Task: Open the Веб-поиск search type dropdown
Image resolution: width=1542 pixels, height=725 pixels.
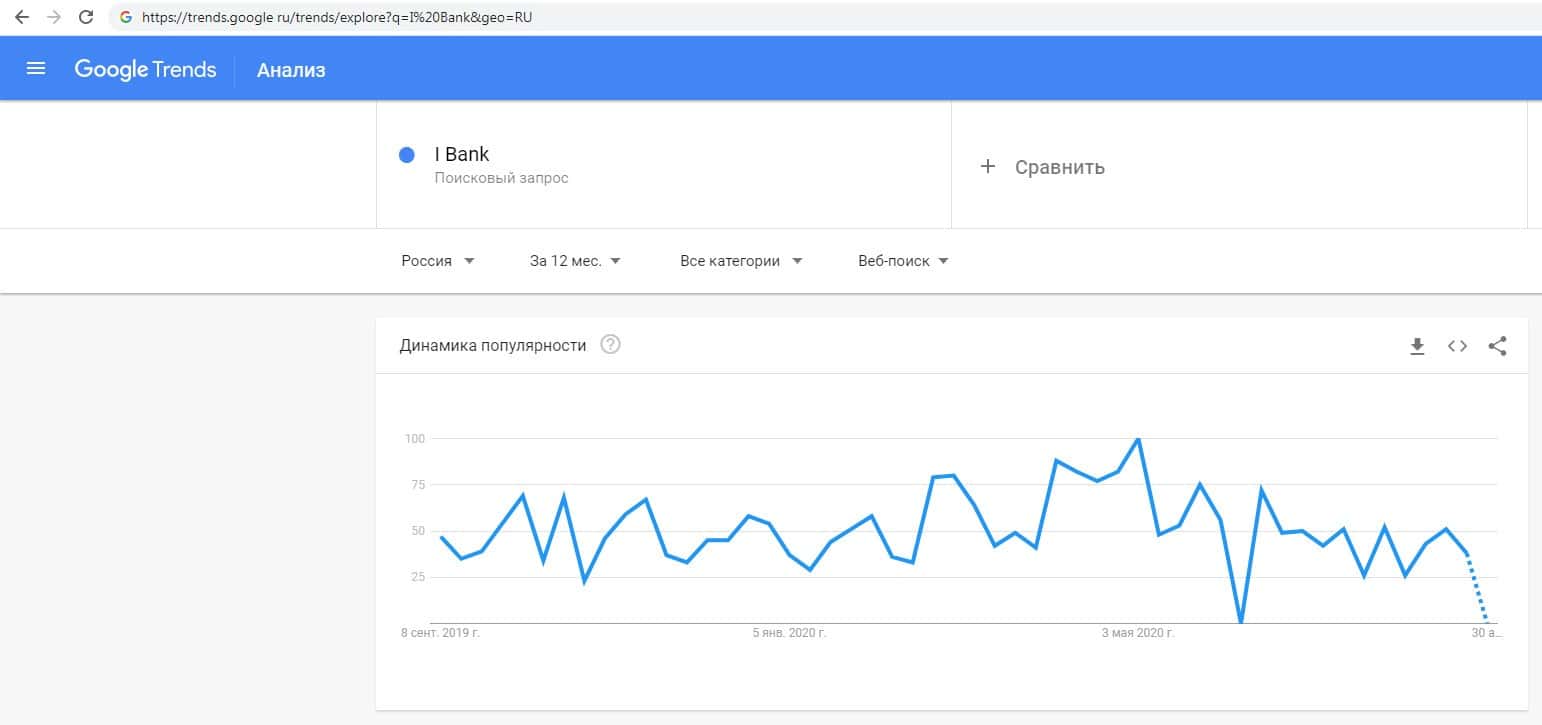Action: click(x=903, y=261)
